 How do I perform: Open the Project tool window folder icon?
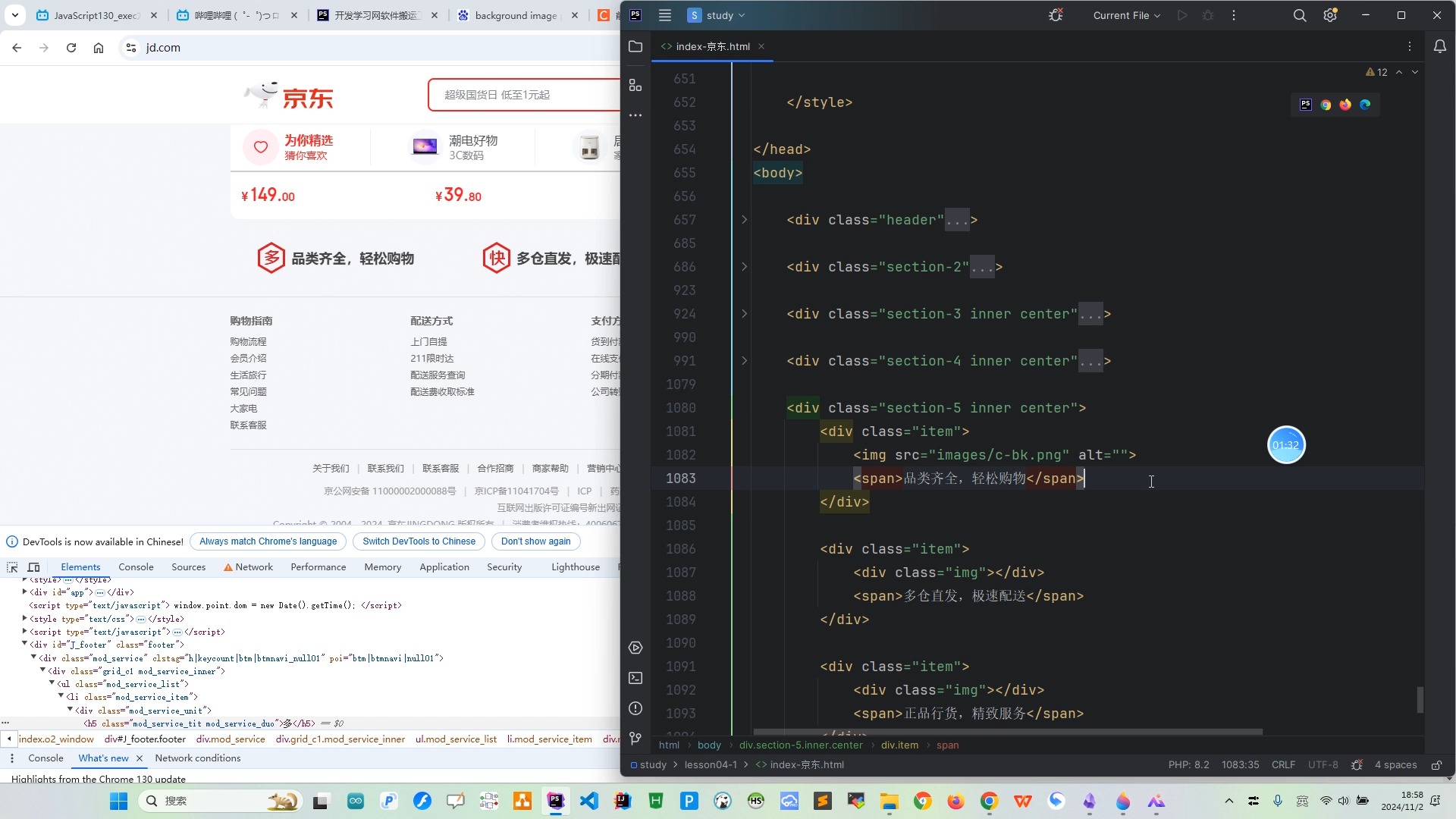[635, 46]
